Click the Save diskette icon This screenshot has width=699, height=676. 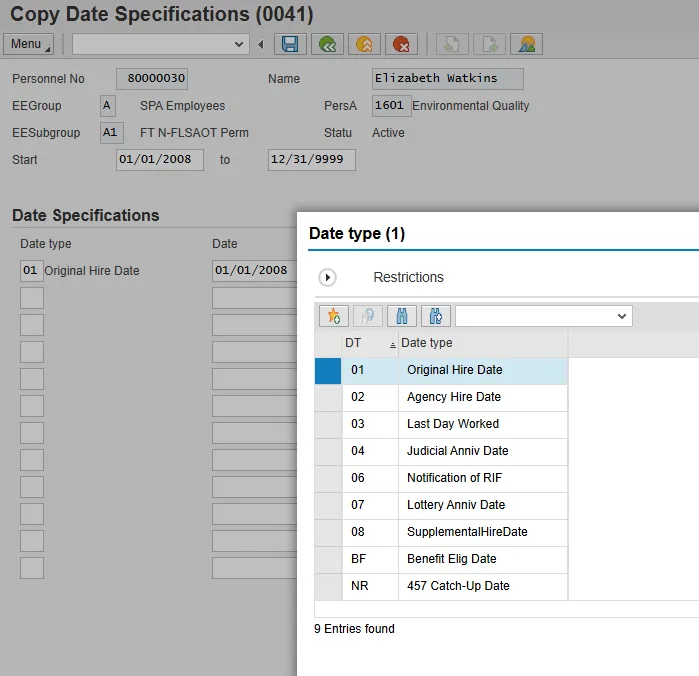(x=290, y=44)
